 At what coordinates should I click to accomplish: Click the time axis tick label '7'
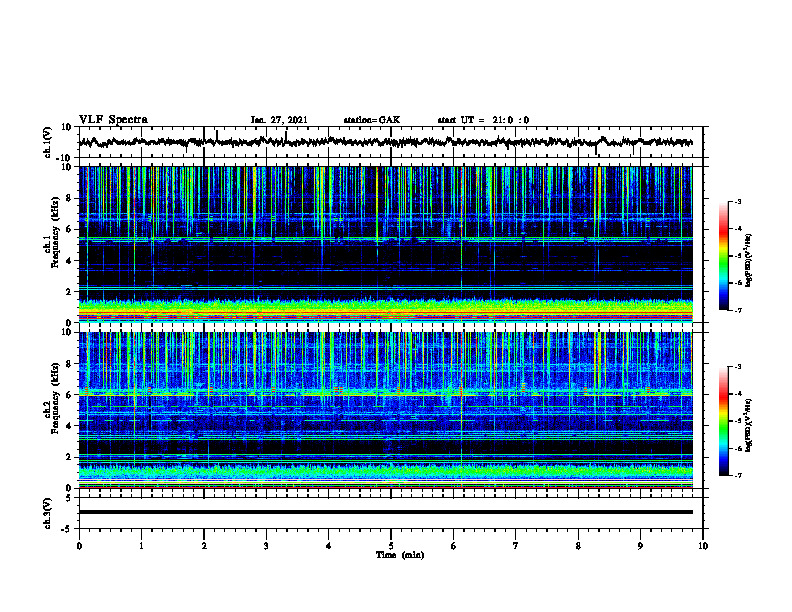tap(516, 546)
